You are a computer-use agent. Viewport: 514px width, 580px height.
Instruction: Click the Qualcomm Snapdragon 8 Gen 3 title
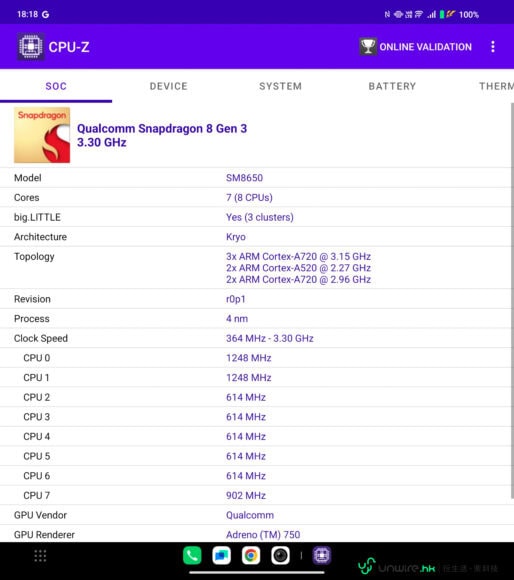[x=162, y=128]
